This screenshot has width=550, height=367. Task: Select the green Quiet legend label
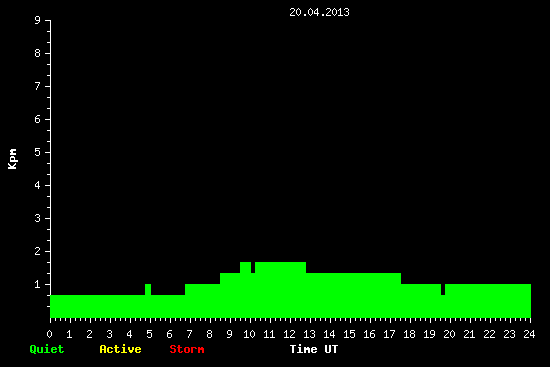pyautogui.click(x=47, y=349)
